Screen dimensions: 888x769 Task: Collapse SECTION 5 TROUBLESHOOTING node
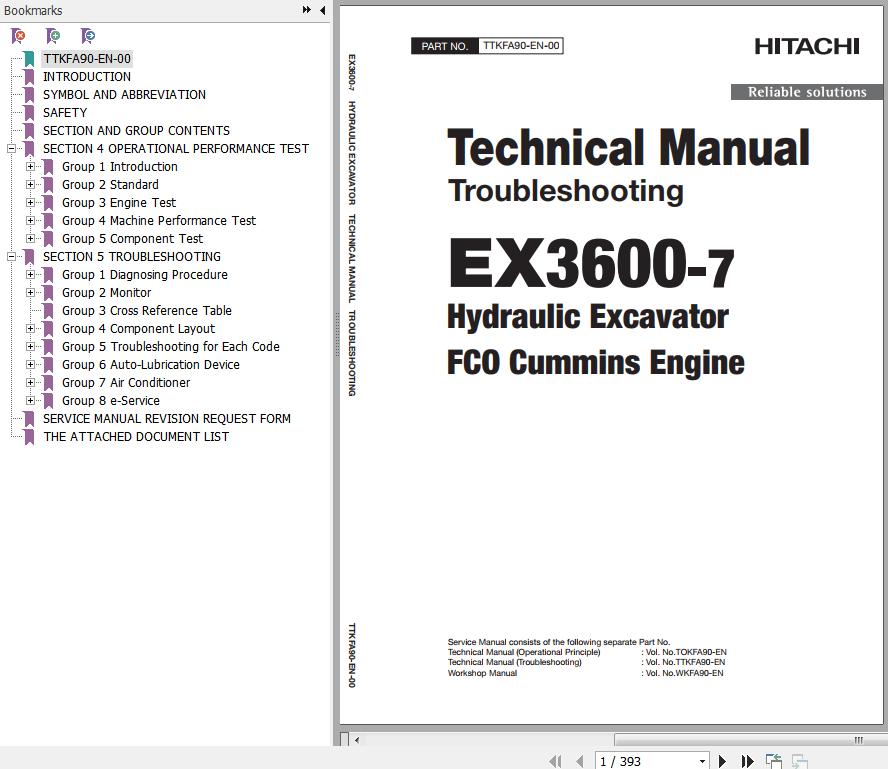point(11,257)
